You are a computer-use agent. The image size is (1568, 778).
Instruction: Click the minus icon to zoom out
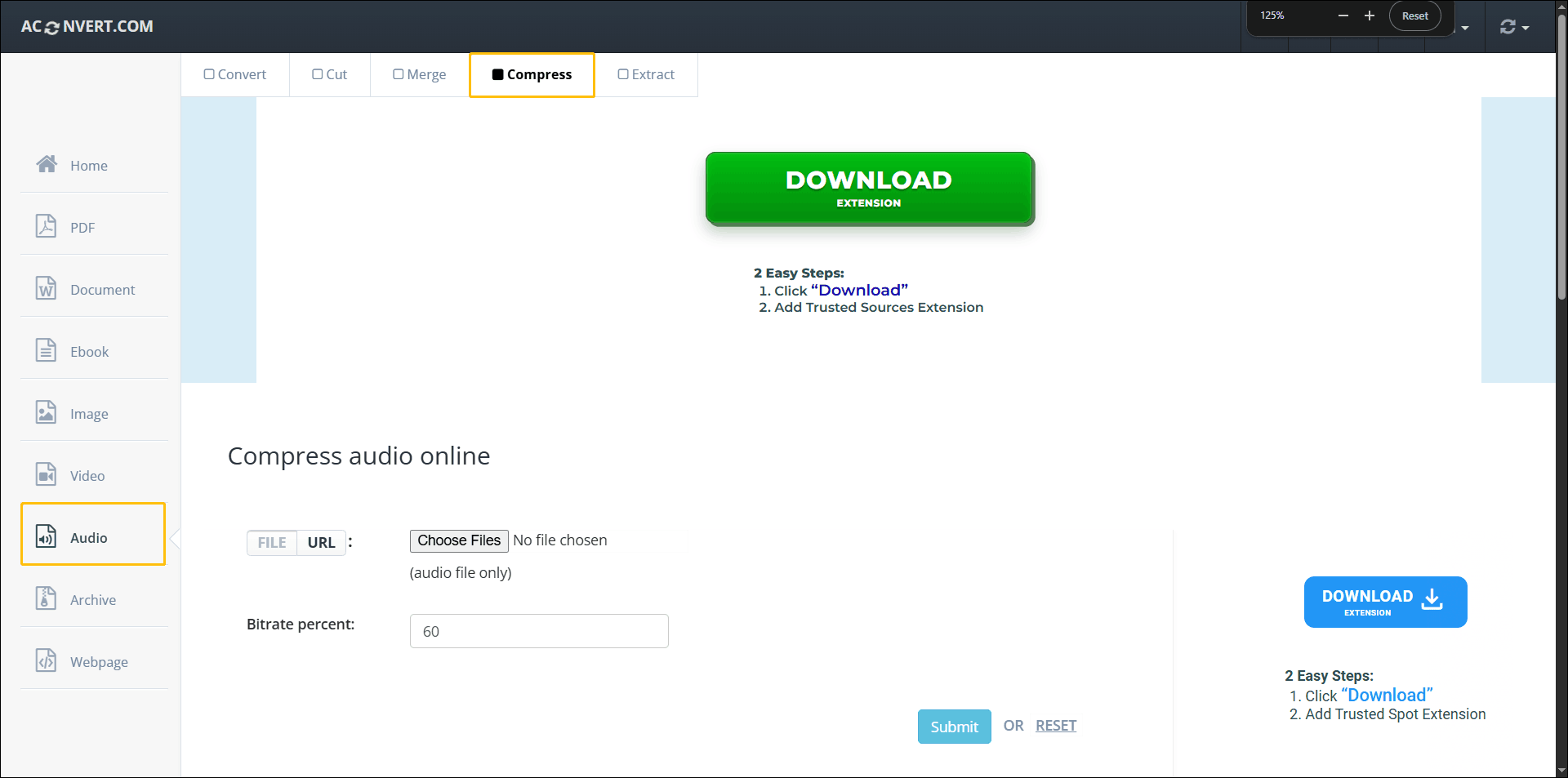pos(1343,16)
